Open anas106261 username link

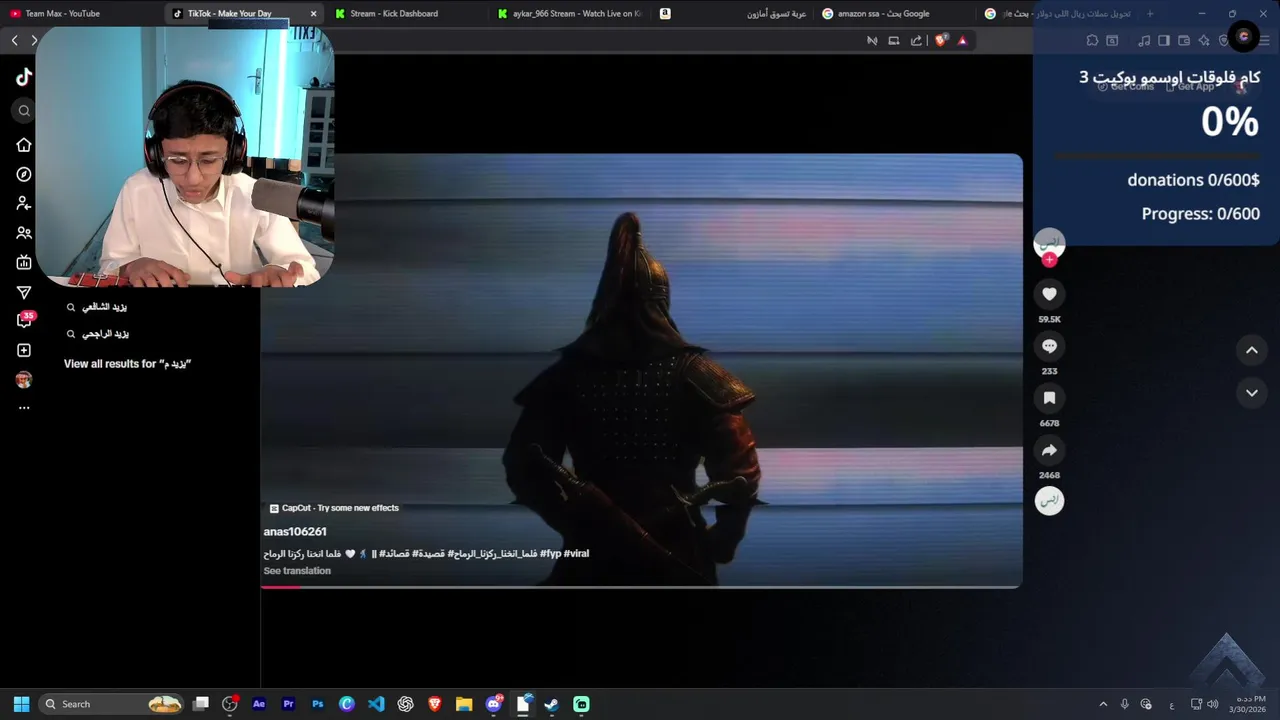point(295,532)
